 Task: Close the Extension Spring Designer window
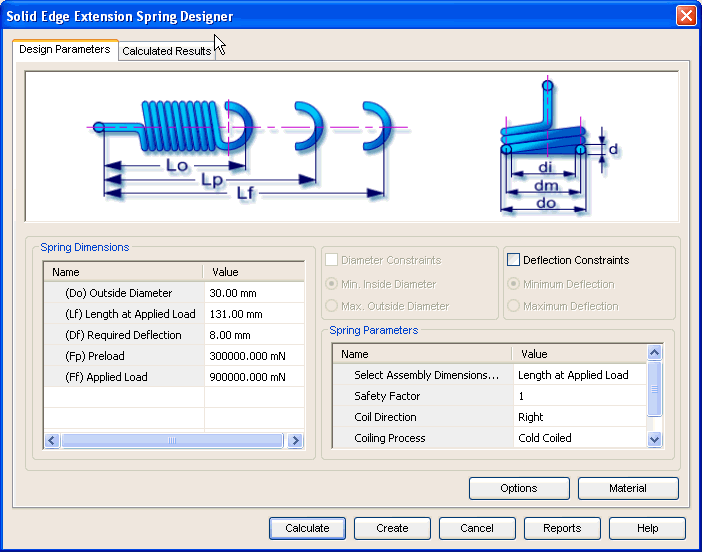686,16
